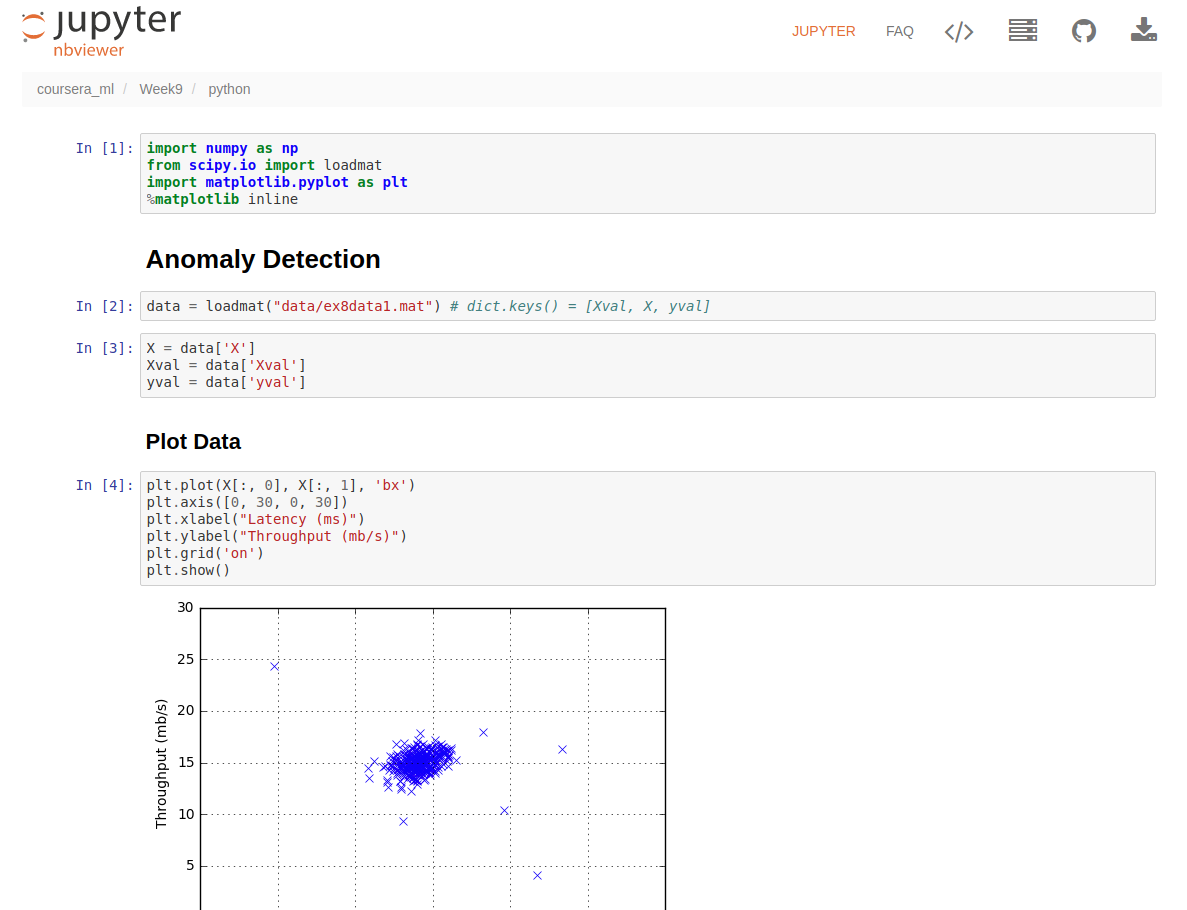Click the scatter plot output image

pyautogui.click(x=410, y=755)
